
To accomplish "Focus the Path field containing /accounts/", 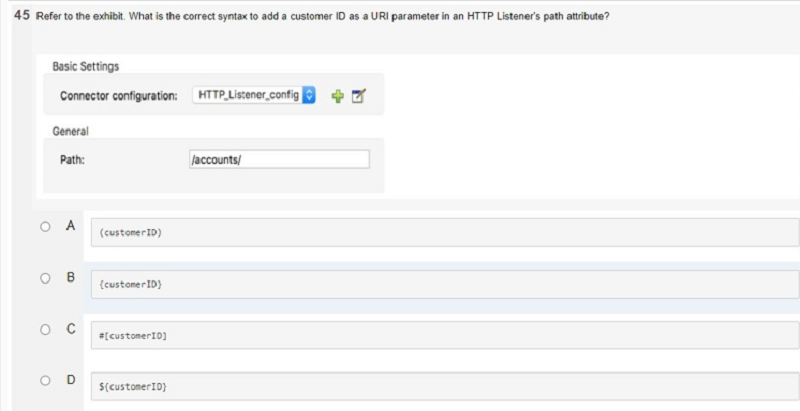I will coord(279,159).
